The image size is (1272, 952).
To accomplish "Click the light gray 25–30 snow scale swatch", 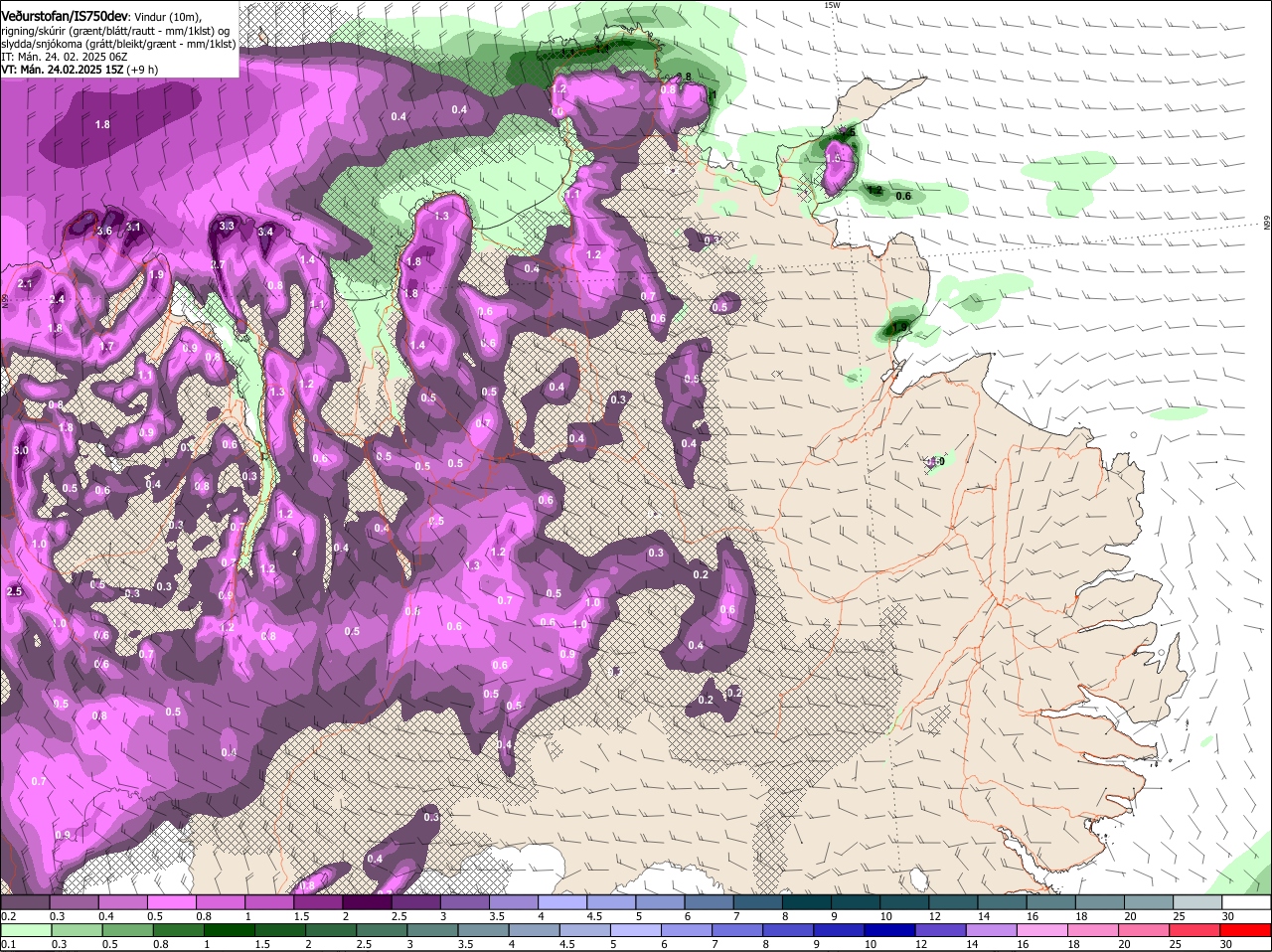I will tap(1198, 902).
